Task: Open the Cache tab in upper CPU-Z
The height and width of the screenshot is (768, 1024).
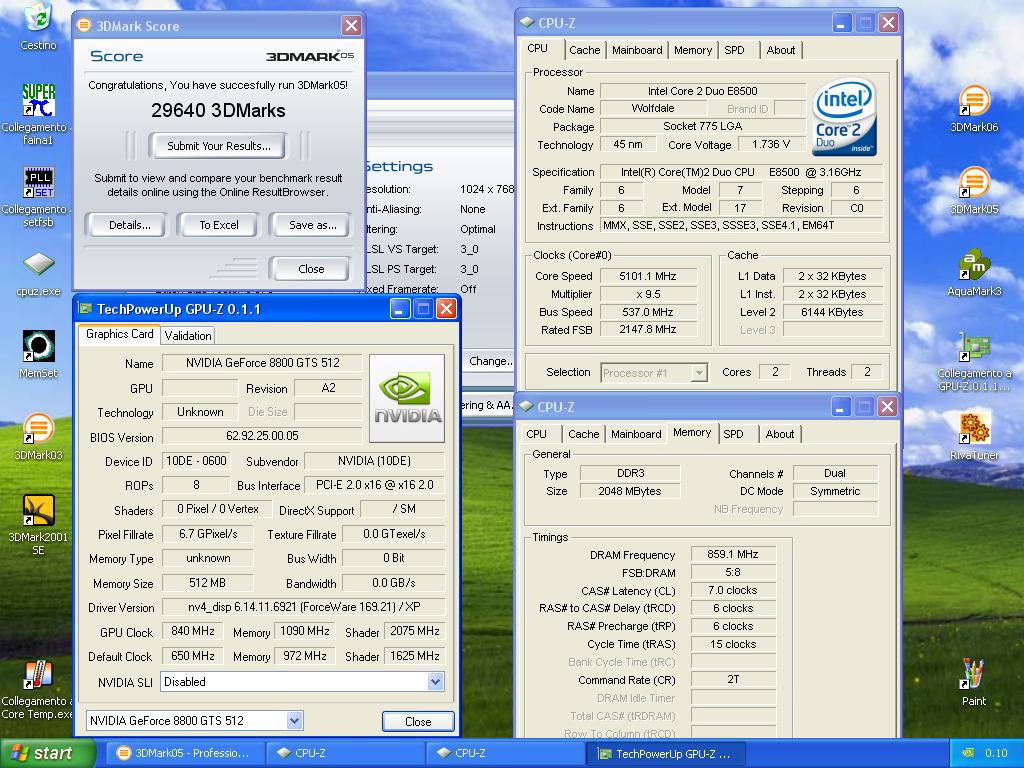Action: 584,50
